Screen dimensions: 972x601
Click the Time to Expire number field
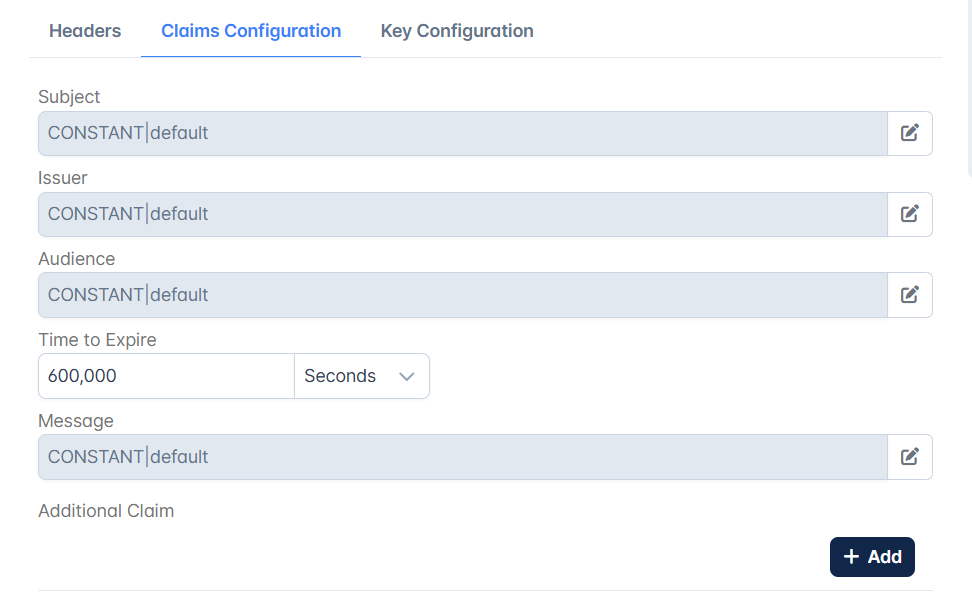point(166,376)
